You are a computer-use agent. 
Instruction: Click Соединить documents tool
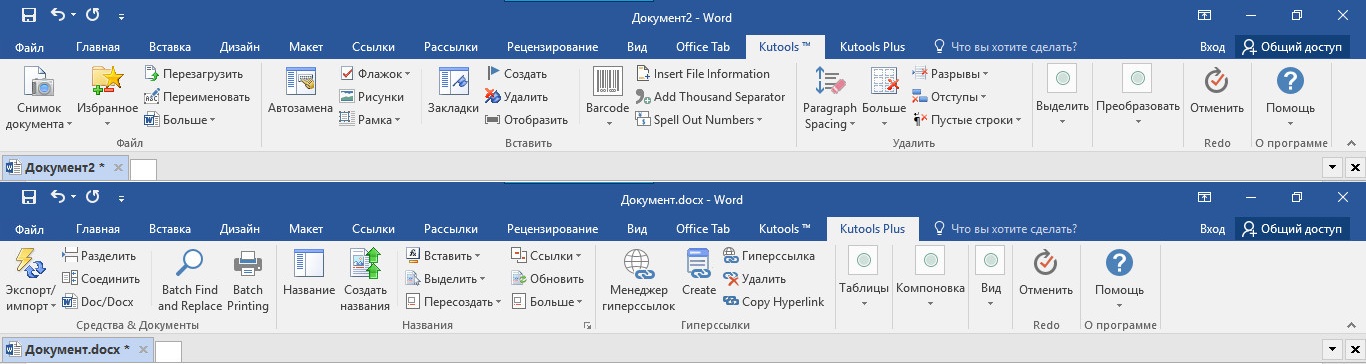coord(100,279)
